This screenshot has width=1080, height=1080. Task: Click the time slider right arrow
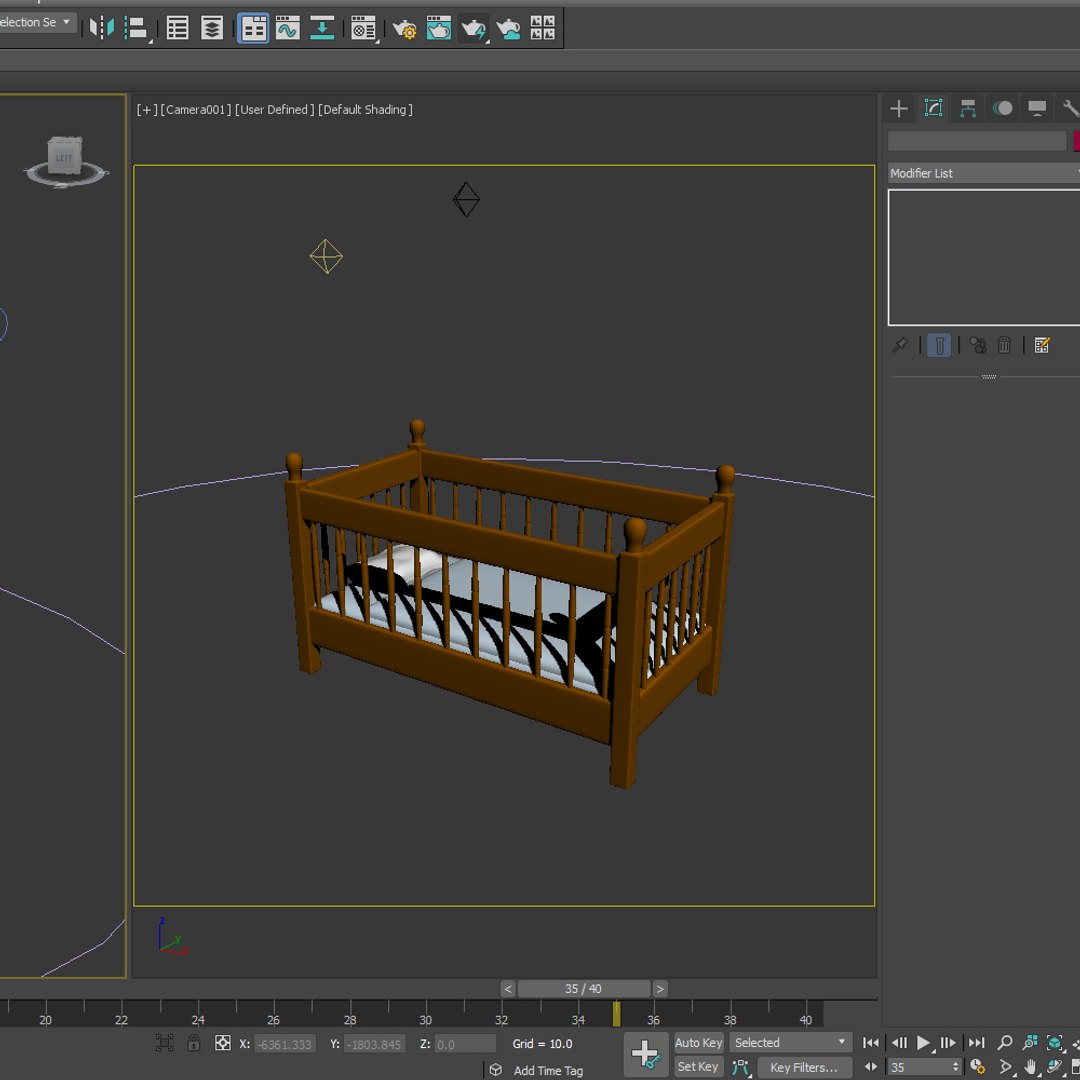[x=660, y=988]
